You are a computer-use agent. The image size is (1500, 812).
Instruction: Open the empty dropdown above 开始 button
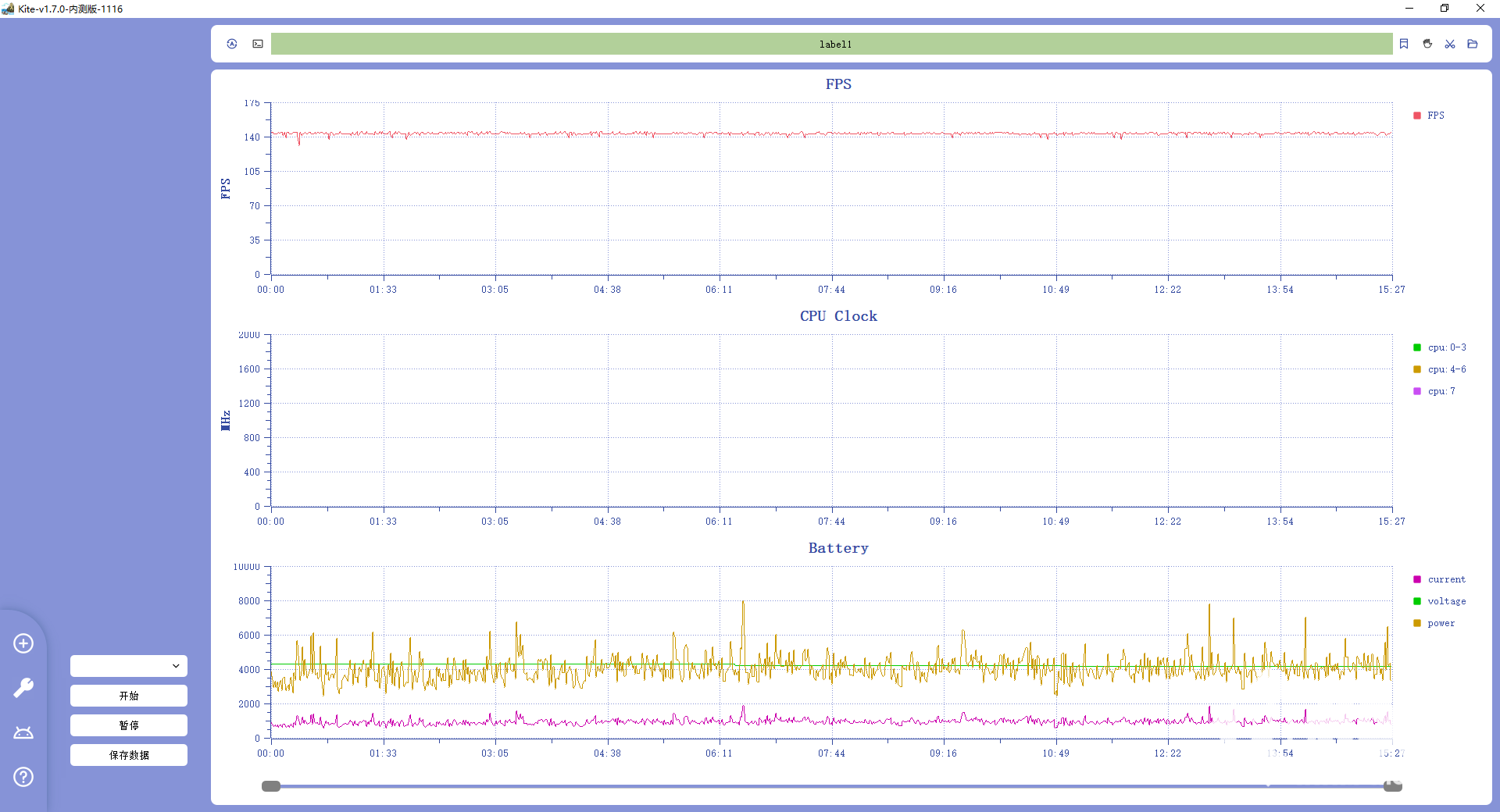[129, 666]
